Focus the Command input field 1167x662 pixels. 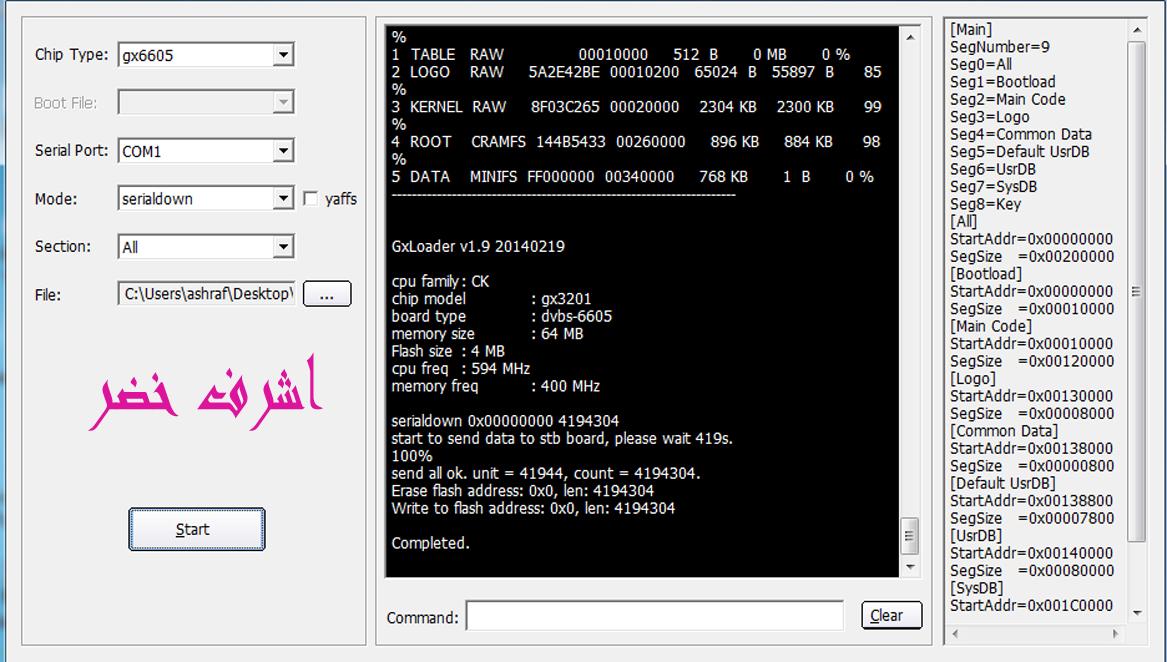tap(655, 617)
